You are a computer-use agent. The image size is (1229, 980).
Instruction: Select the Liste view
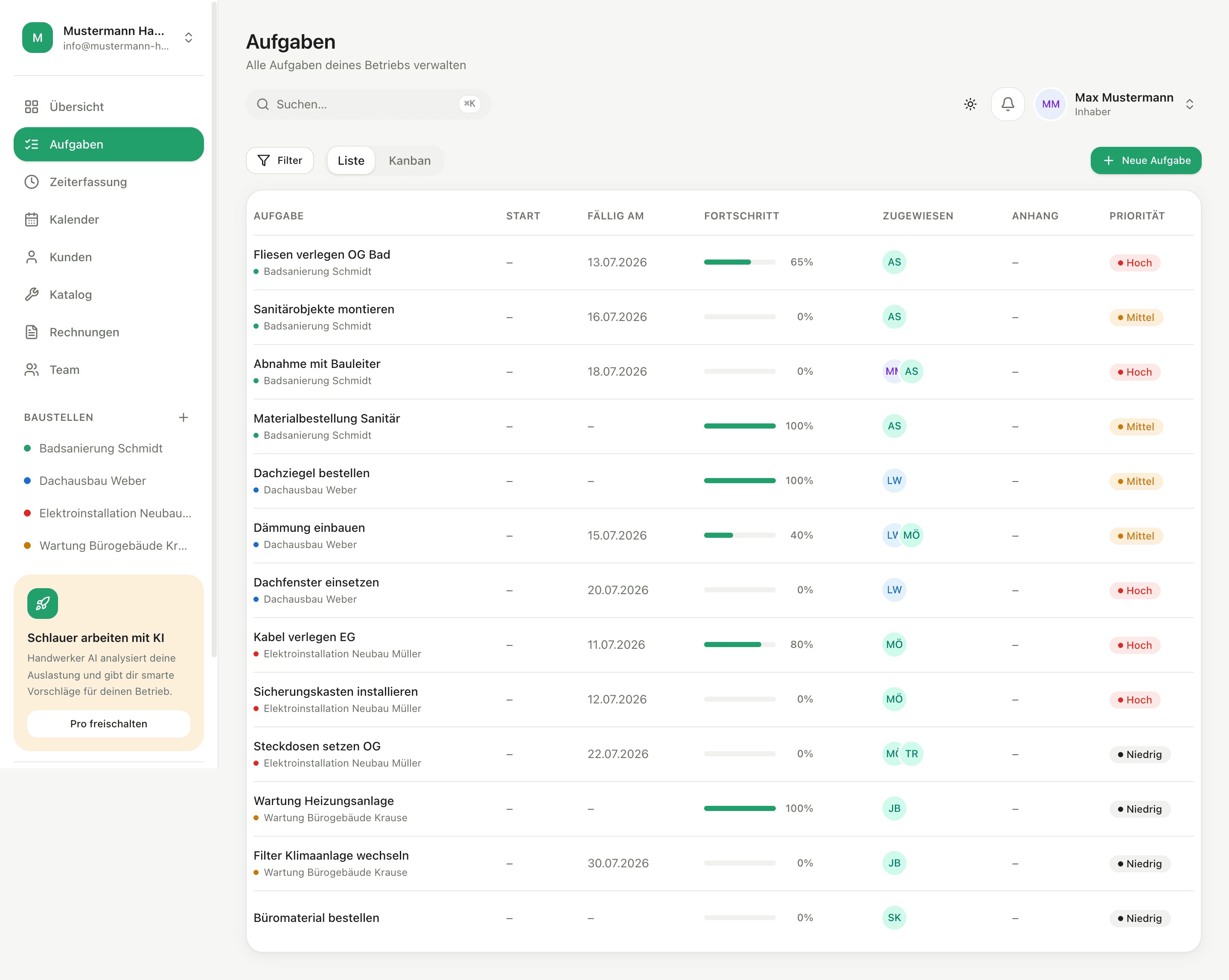351,161
